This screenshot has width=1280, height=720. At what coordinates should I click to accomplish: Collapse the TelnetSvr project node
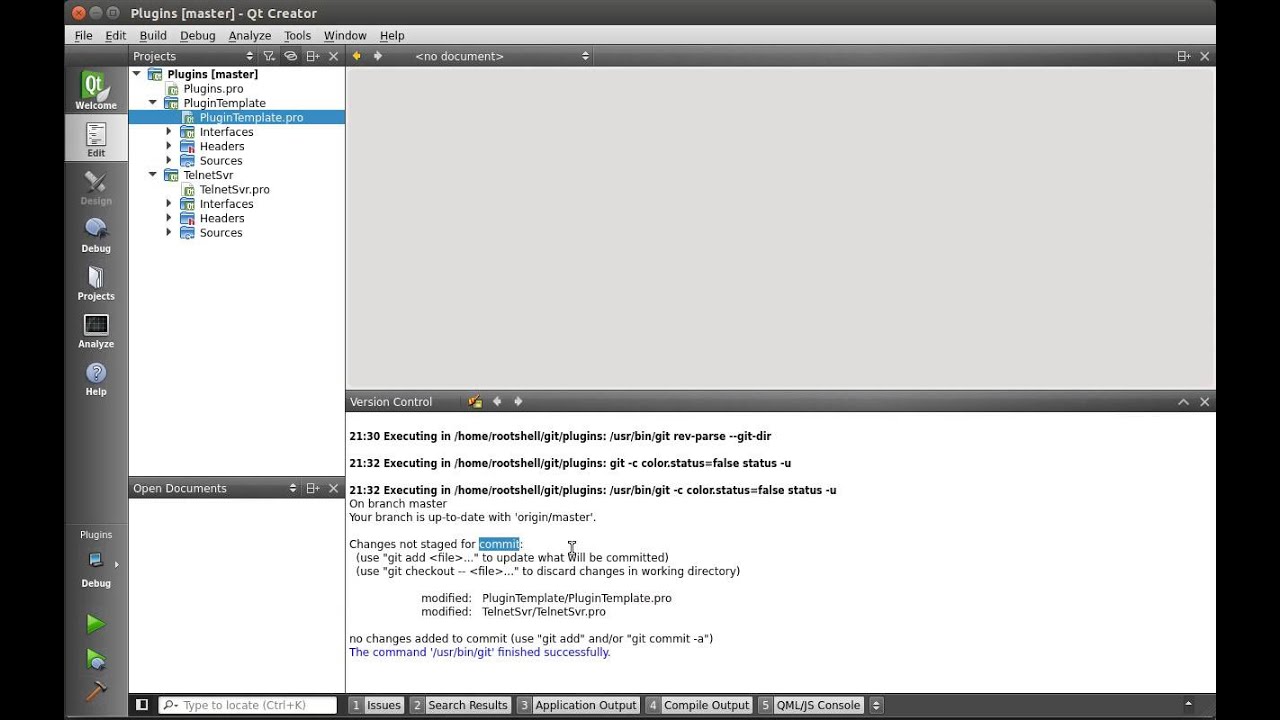(x=153, y=175)
